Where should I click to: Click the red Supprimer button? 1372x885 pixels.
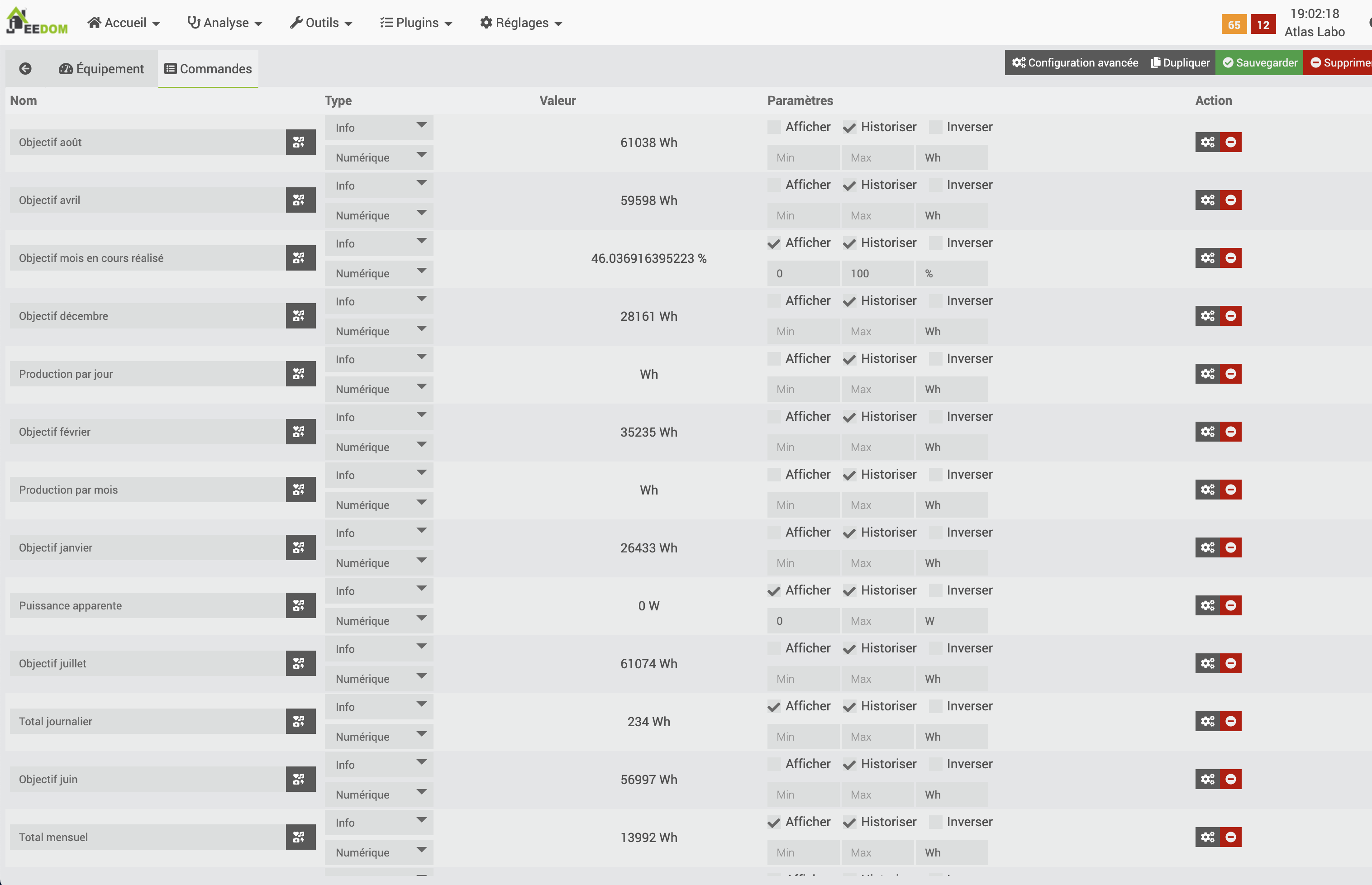(1338, 62)
